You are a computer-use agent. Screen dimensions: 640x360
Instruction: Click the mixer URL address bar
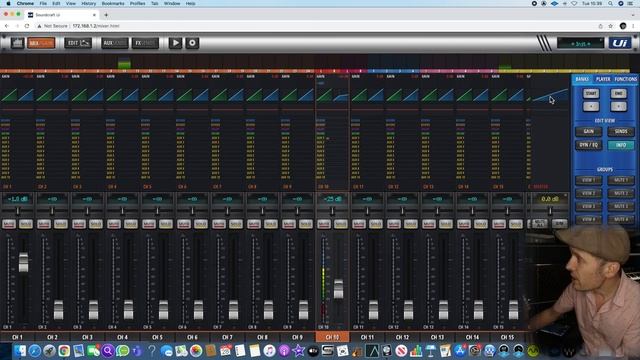(96, 26)
